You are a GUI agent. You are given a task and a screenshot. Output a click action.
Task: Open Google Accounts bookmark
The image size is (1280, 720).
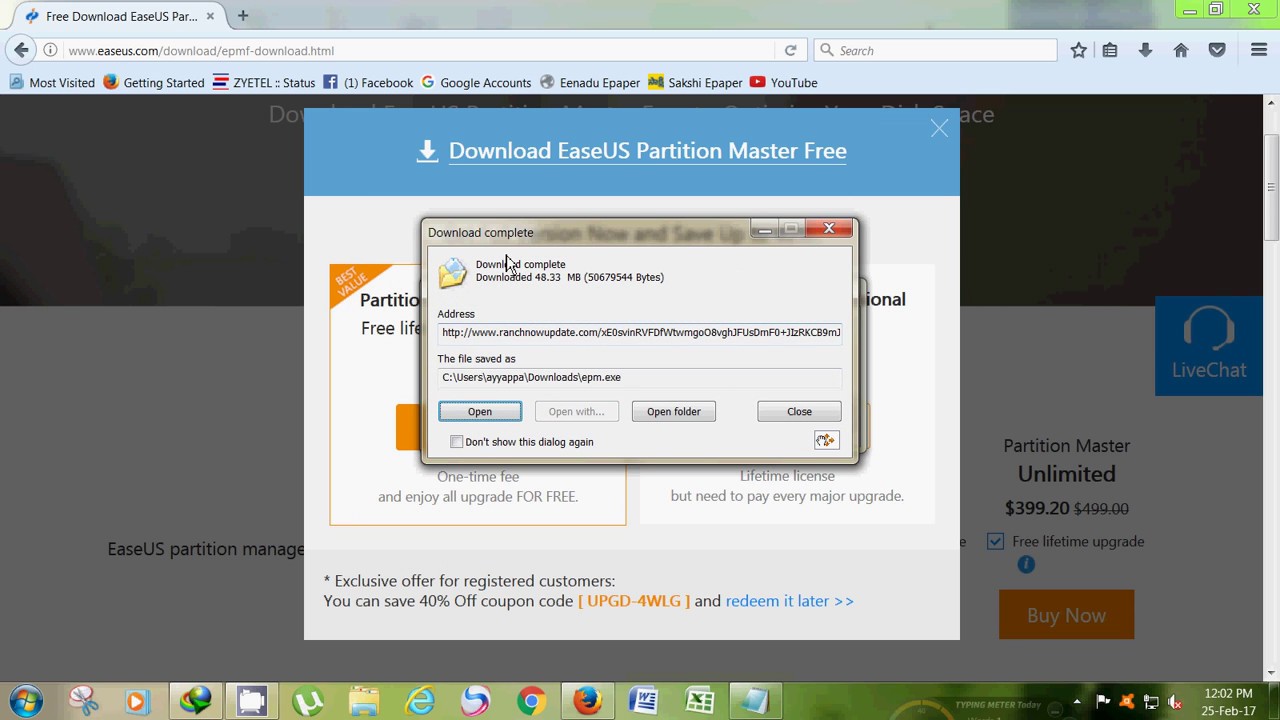pos(476,83)
